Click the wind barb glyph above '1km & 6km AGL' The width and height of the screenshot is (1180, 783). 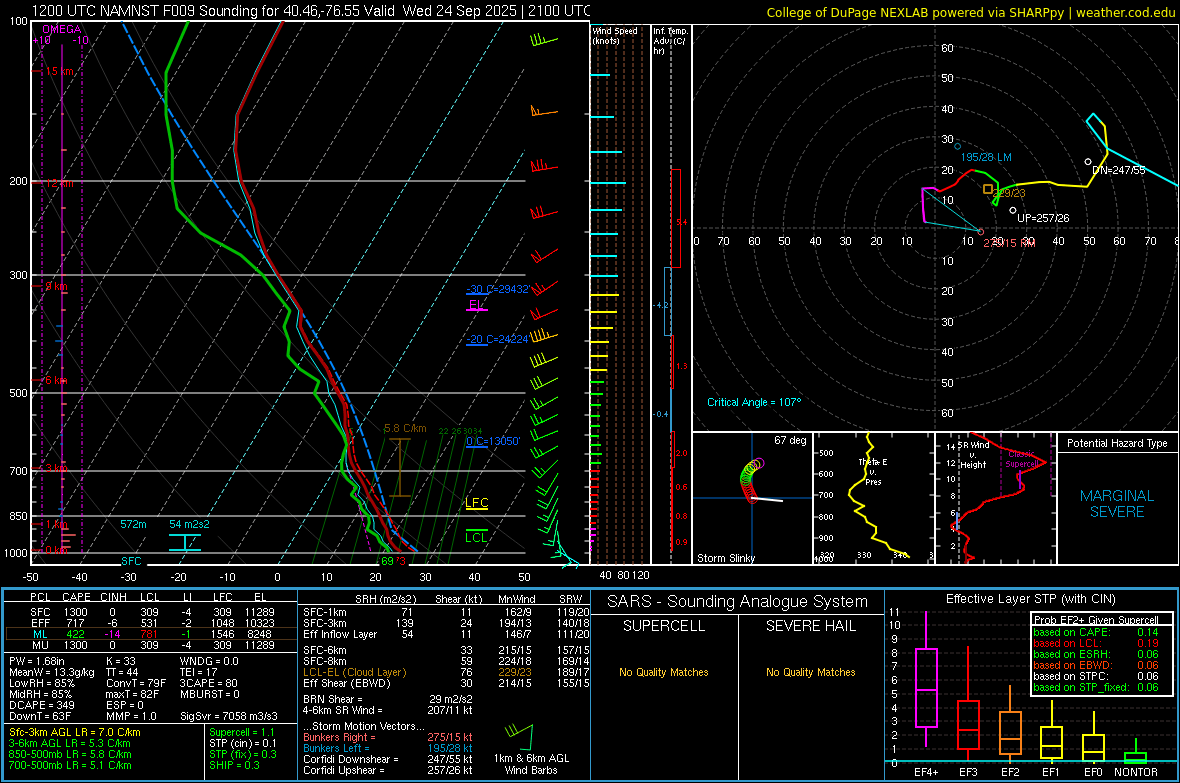pos(519,736)
